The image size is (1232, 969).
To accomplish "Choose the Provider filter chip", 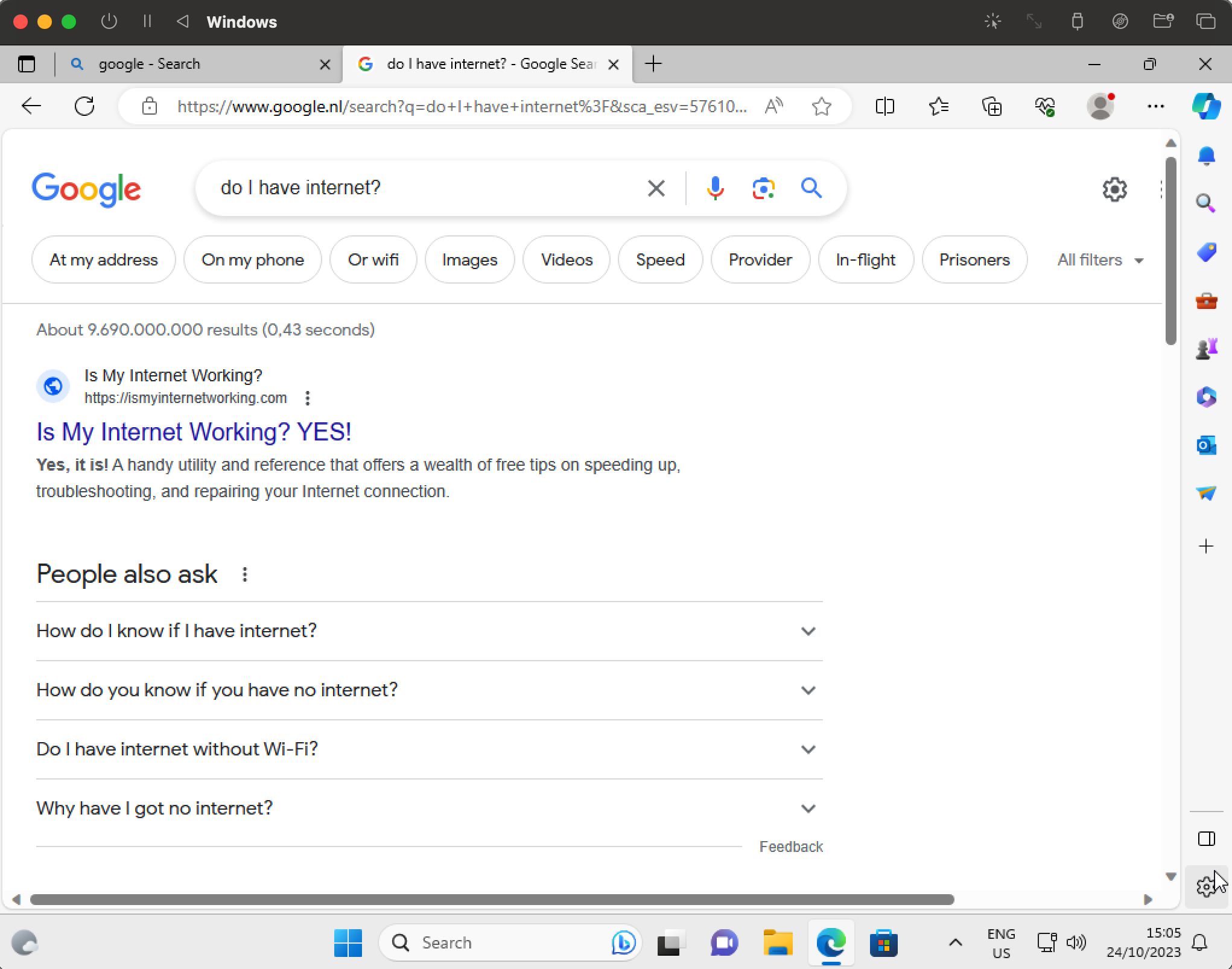I will click(x=760, y=260).
